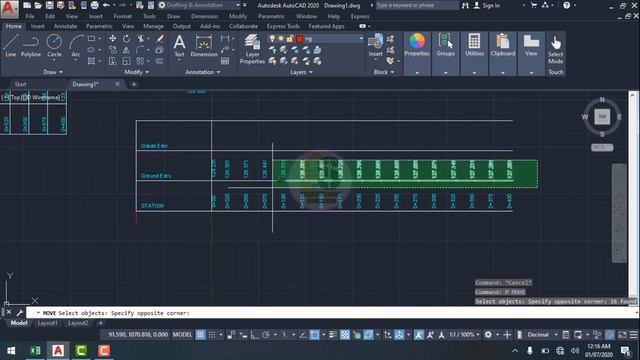Click the Sign In button
640x360 pixels.
click(x=487, y=5)
